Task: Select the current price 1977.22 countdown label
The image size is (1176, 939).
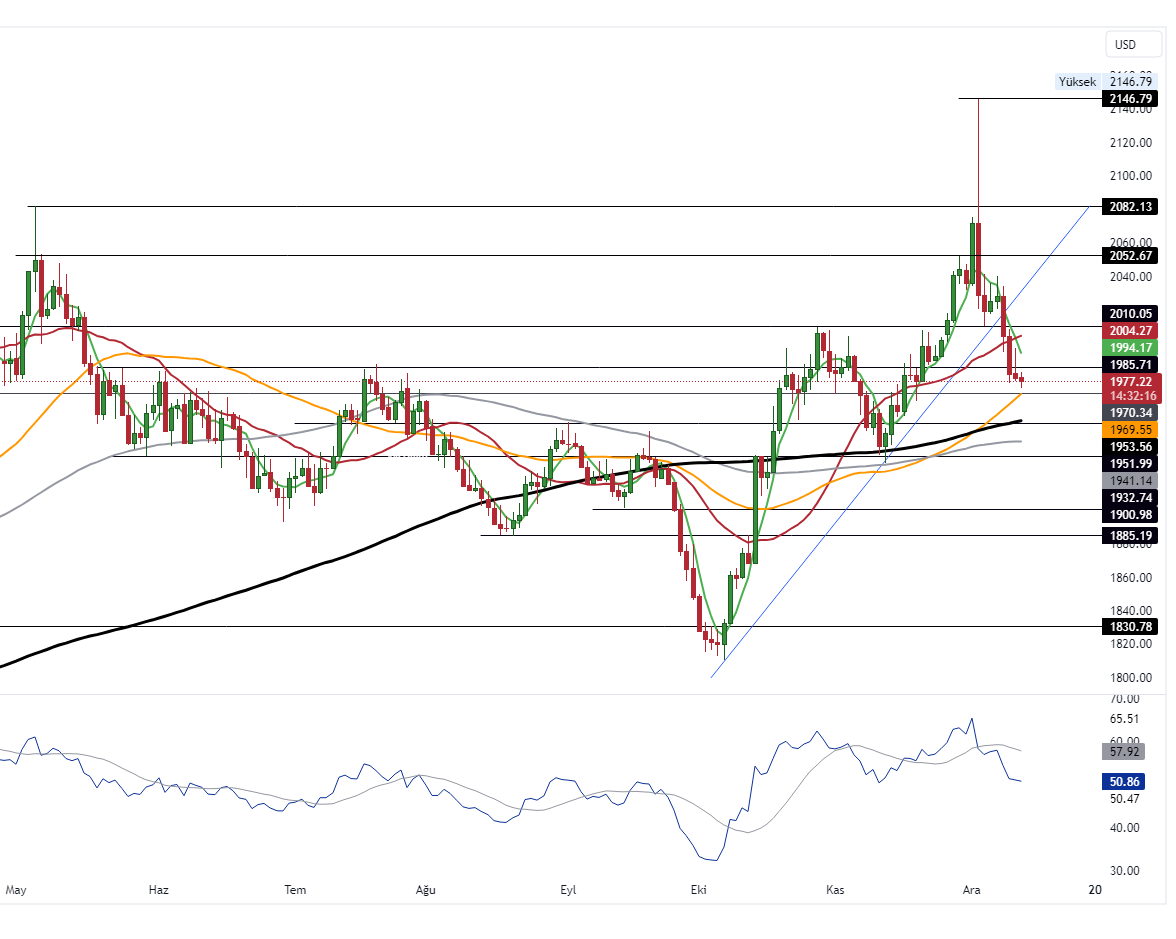Action: (1130, 388)
